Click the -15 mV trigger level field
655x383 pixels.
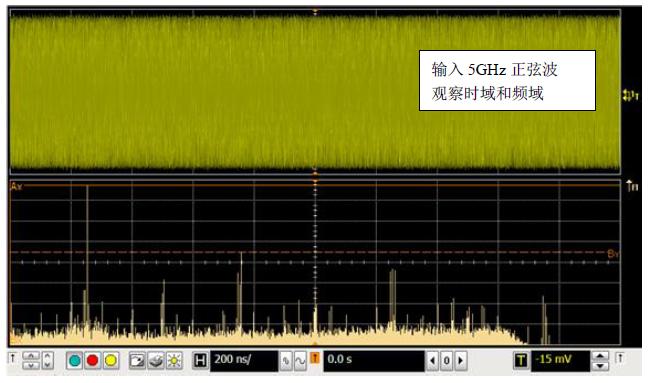coord(561,360)
